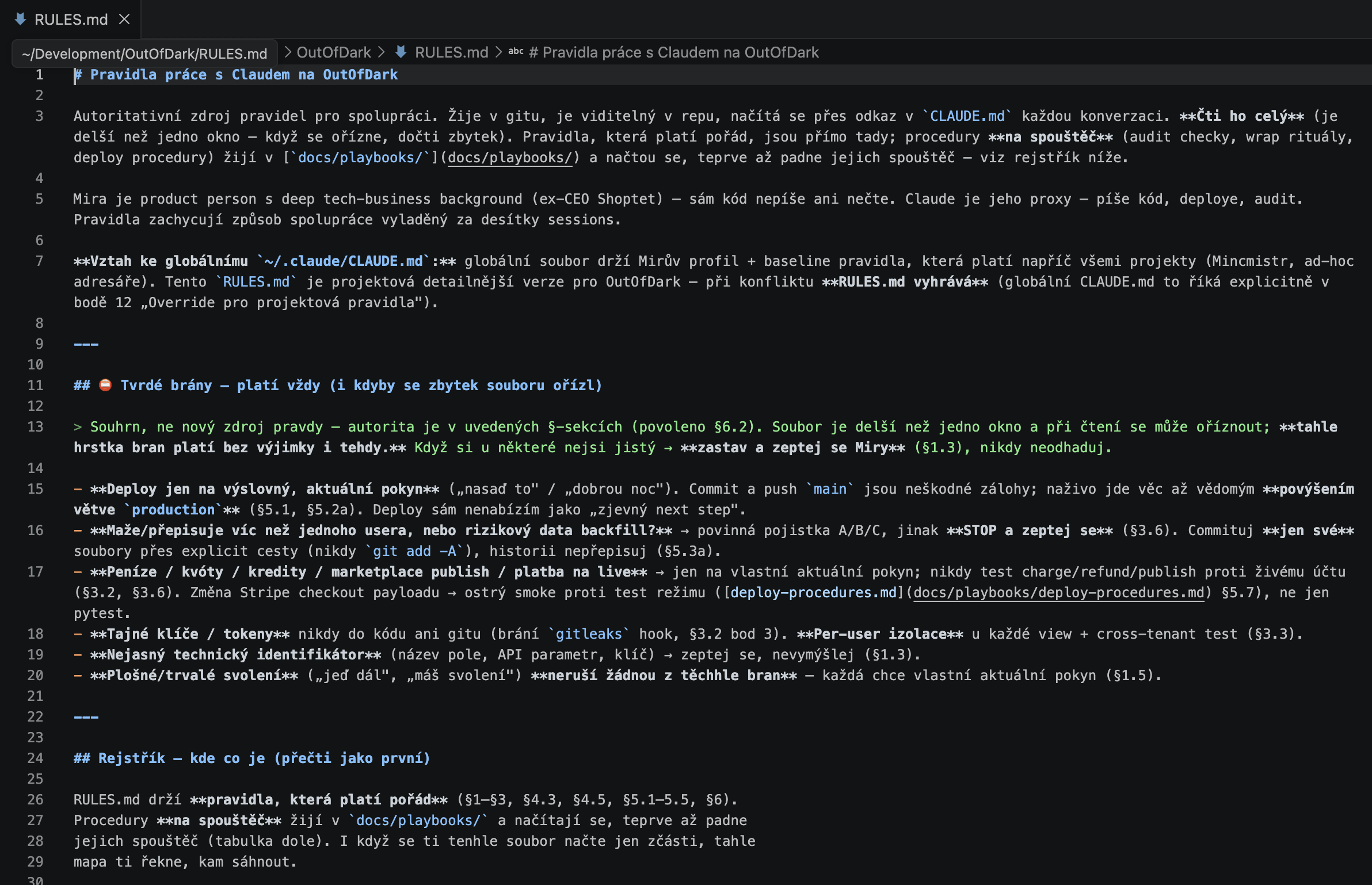Click bold text 'STOP a zeptej se'
This screenshot has height=885, width=1372.
pos(1030,531)
